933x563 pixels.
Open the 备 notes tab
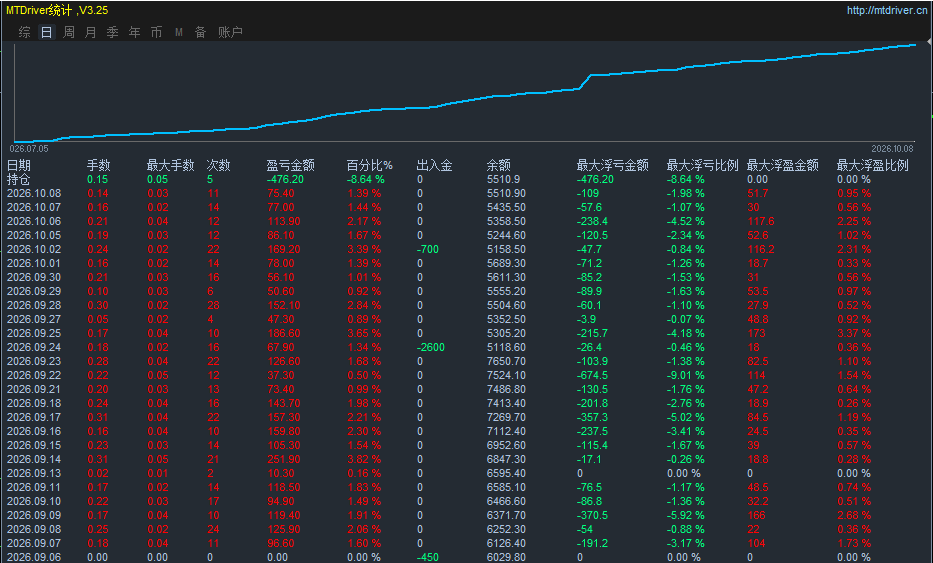(201, 32)
